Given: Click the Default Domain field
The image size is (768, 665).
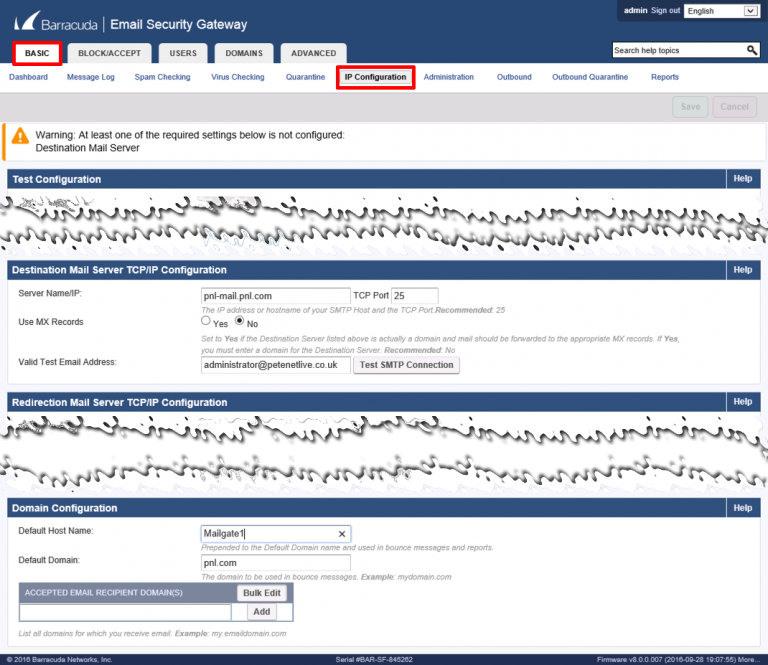Looking at the screenshot, I should click(276, 563).
